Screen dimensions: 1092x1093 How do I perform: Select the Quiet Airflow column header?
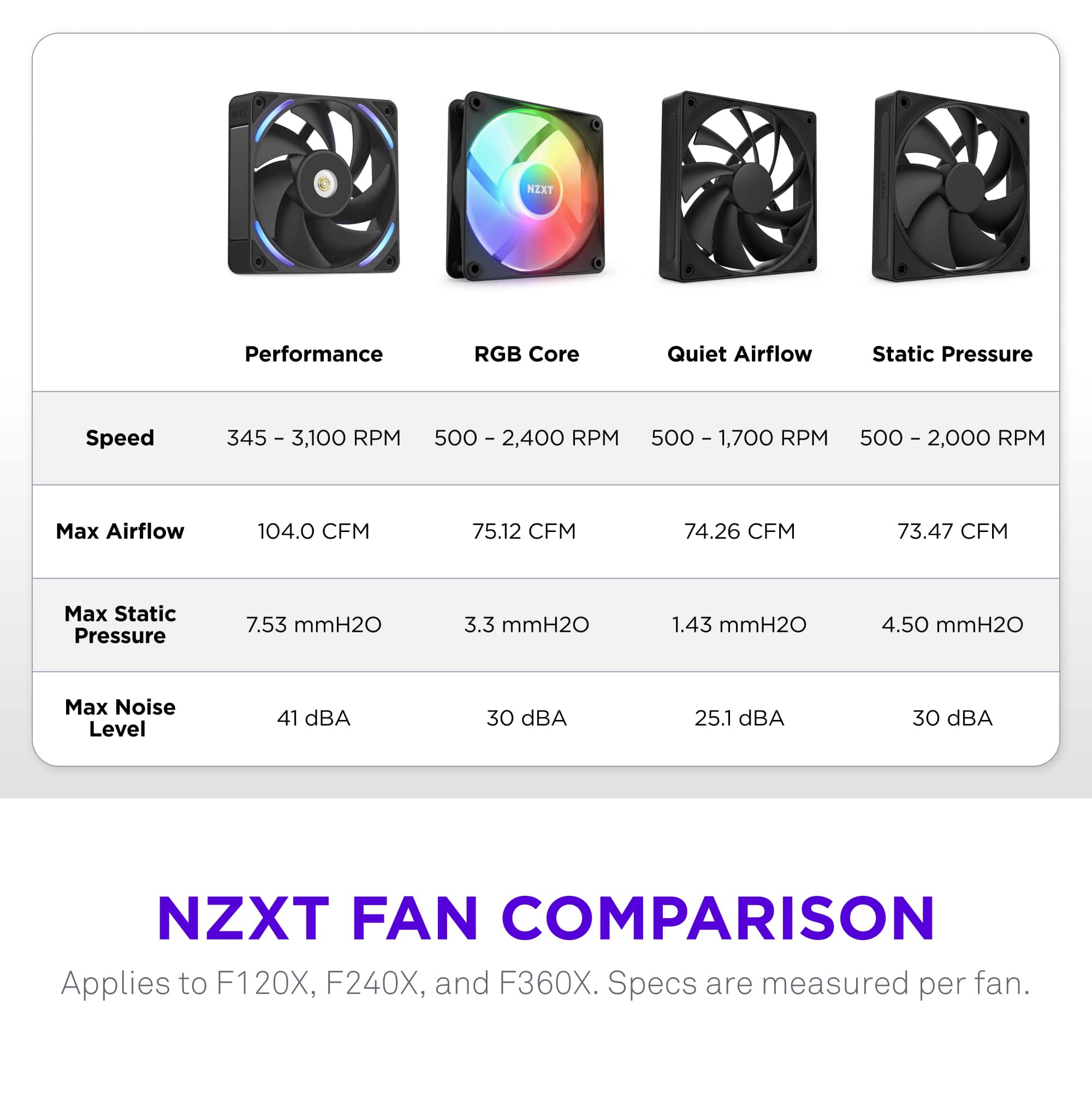pos(739,354)
